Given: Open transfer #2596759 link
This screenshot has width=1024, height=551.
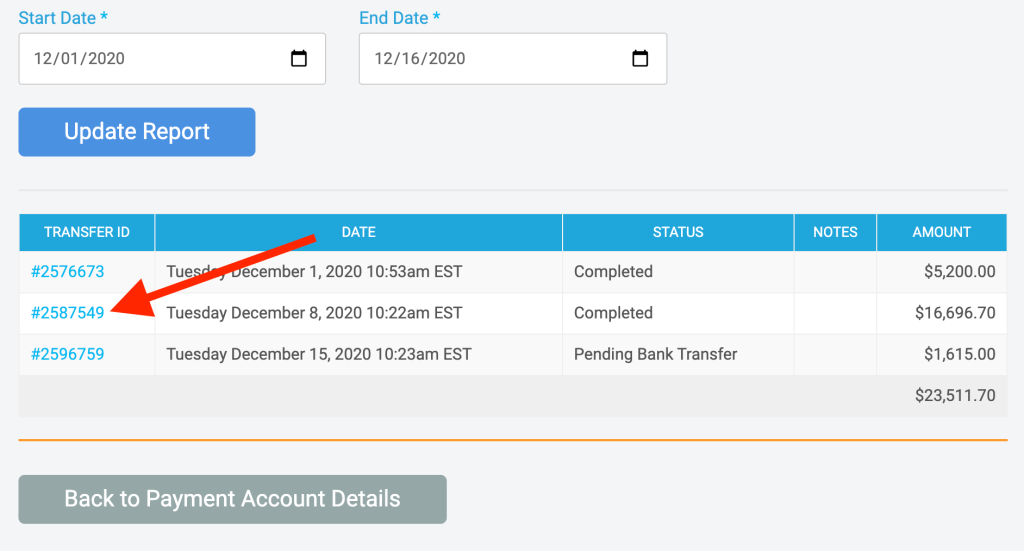Looking at the screenshot, I should click(x=67, y=354).
